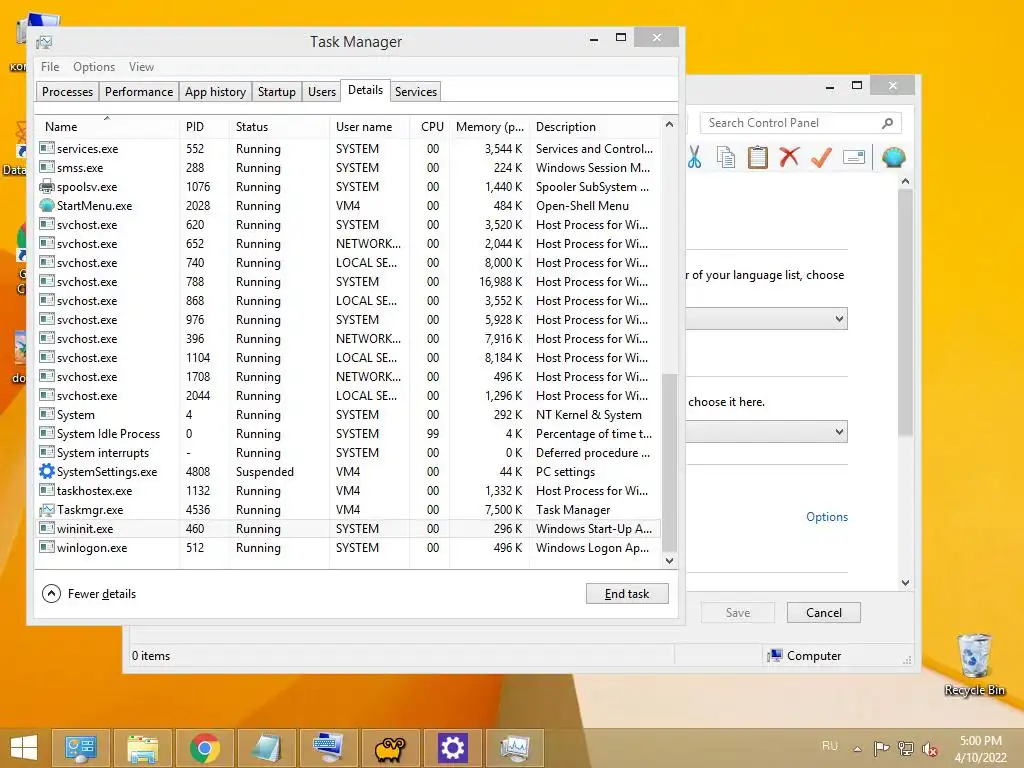
Task: Click the network icon in system tray
Action: [x=906, y=748]
